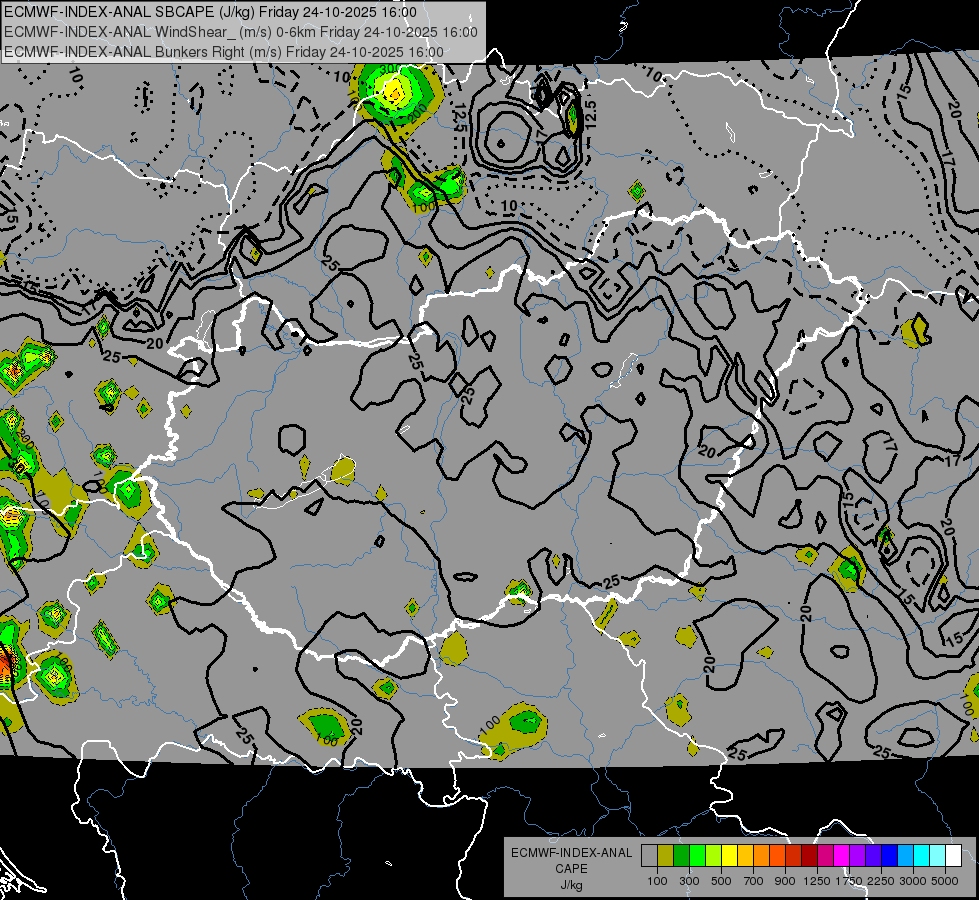The image size is (979, 900).
Task: Click the legend tick label 1750
Action: click(x=849, y=881)
